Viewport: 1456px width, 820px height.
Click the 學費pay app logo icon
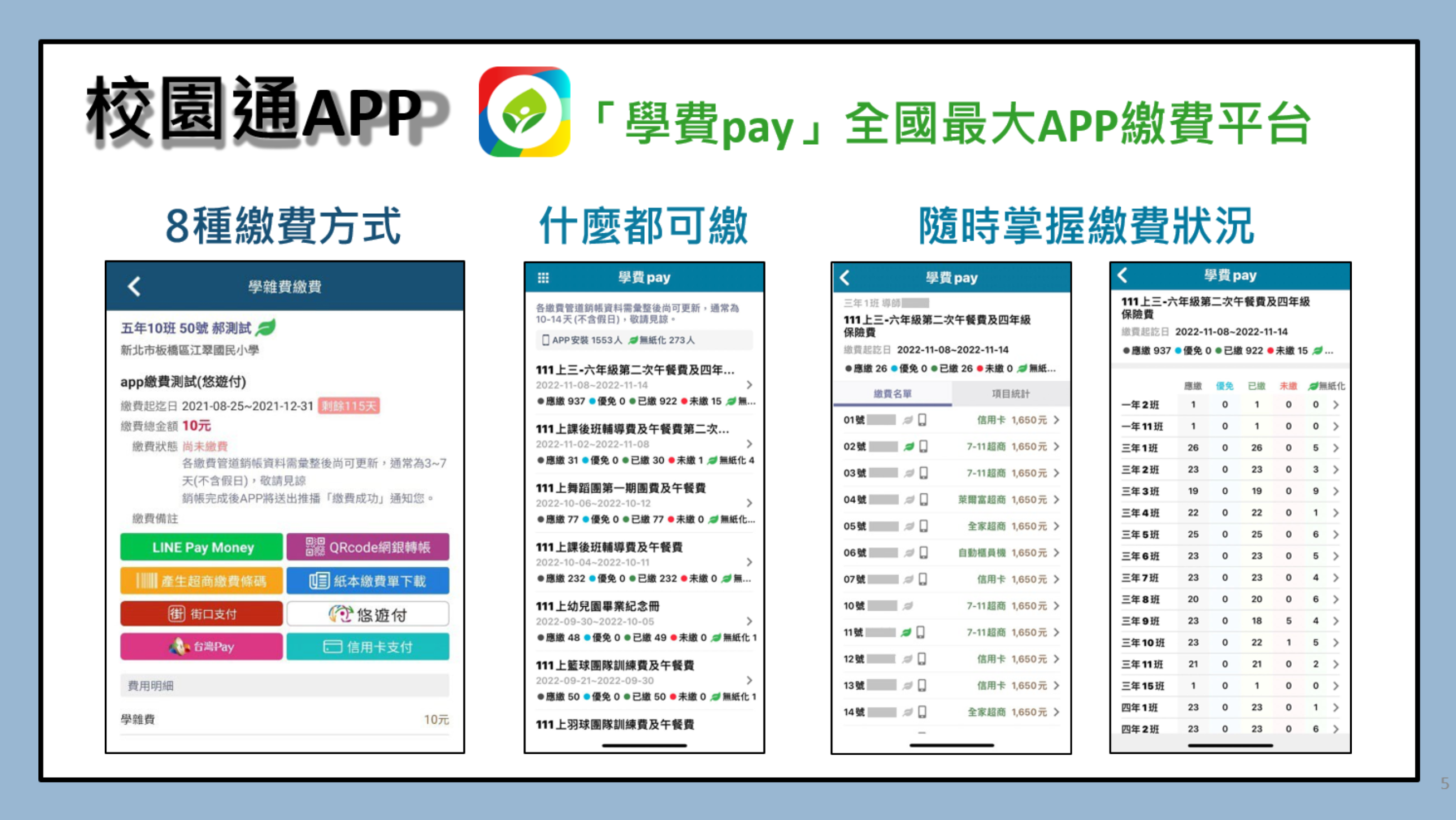pos(524,112)
